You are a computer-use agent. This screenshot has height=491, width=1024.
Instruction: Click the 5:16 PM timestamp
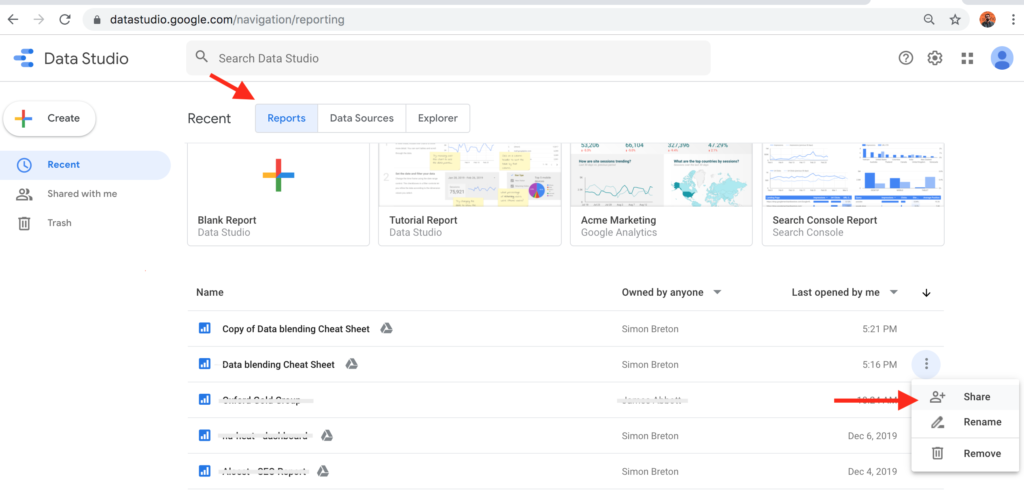[x=881, y=364]
